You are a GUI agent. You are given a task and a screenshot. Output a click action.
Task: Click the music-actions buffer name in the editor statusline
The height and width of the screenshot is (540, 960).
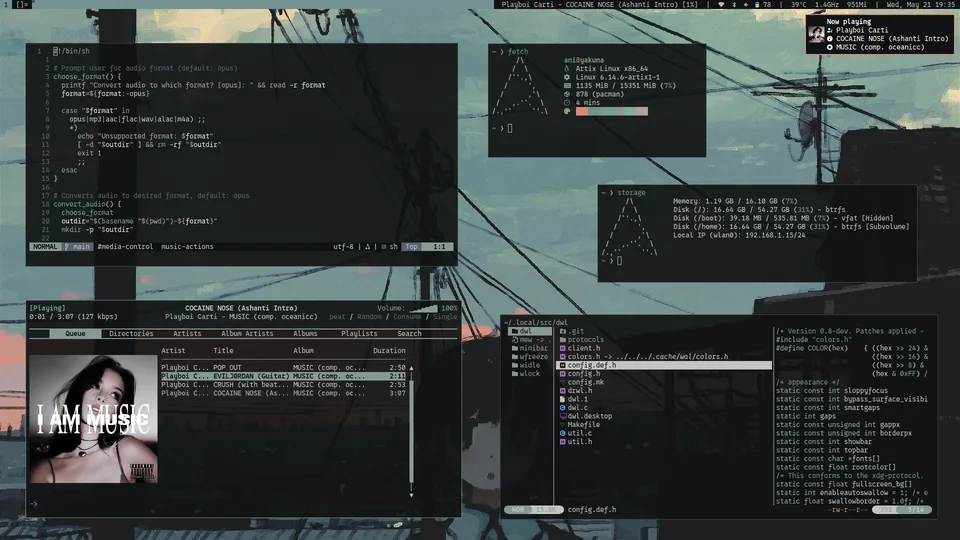click(187, 247)
